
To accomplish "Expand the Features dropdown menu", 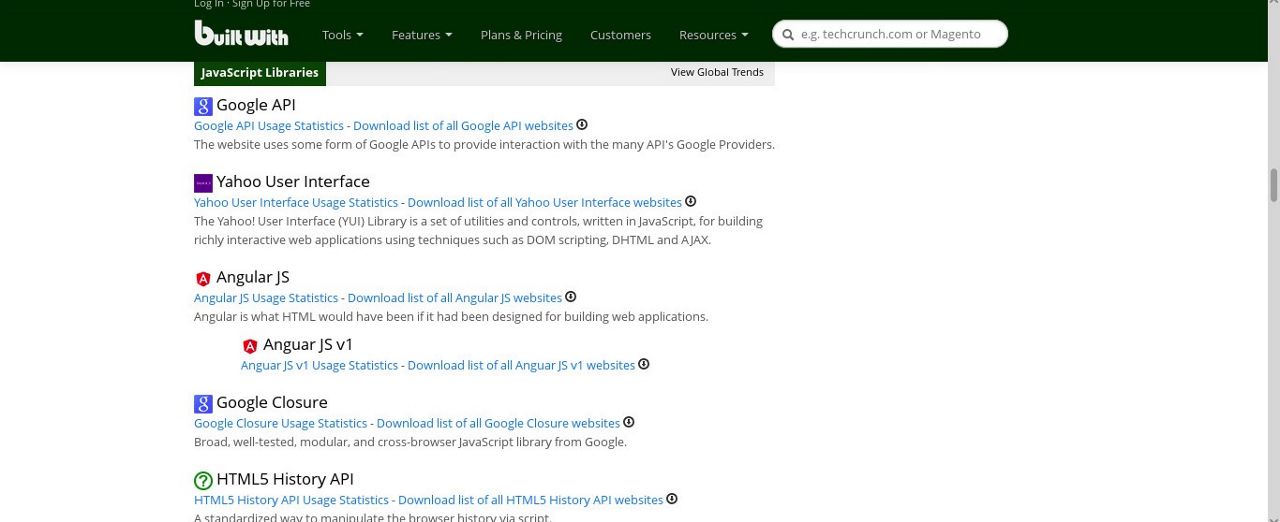I will tap(422, 34).
